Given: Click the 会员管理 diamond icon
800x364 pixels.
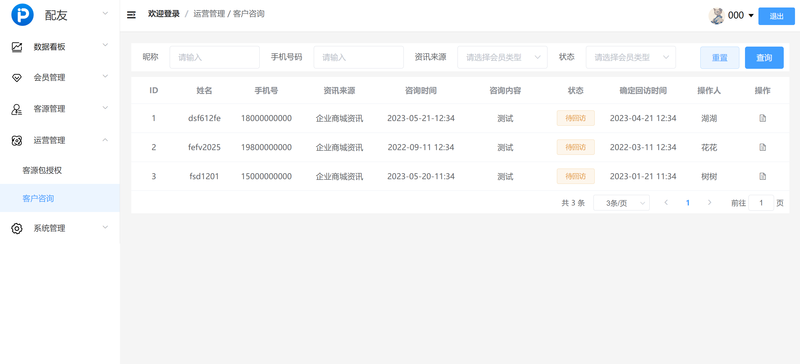Looking at the screenshot, I should point(17,78).
